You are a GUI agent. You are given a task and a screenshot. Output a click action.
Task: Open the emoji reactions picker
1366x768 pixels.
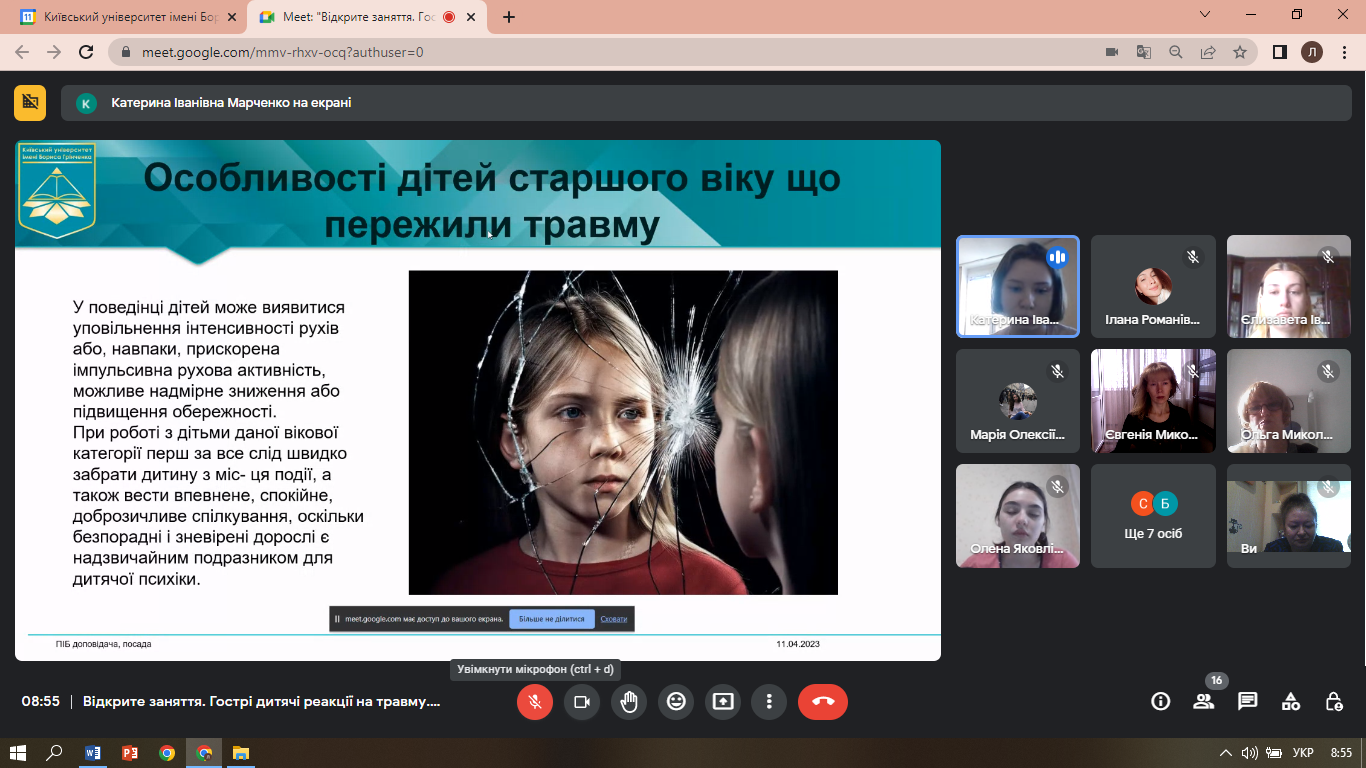pos(676,702)
